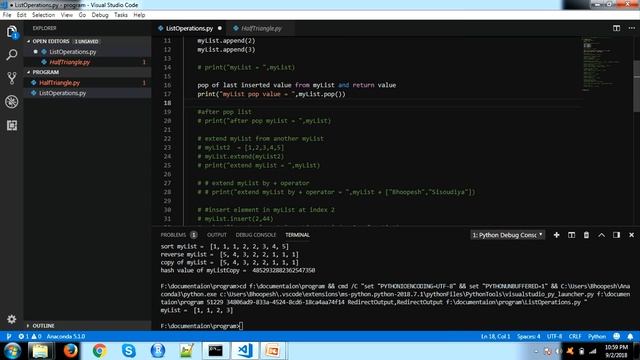The image size is (640, 360).
Task: Click the editor vertical scrollbar
Action: coord(637,86)
